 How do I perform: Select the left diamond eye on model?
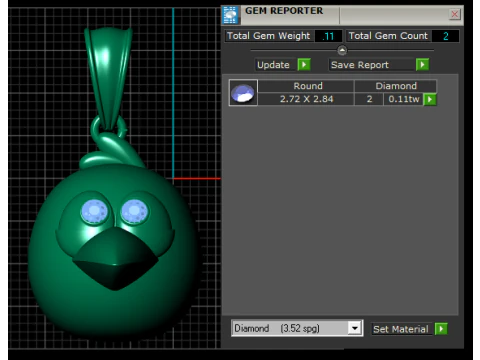(95, 211)
